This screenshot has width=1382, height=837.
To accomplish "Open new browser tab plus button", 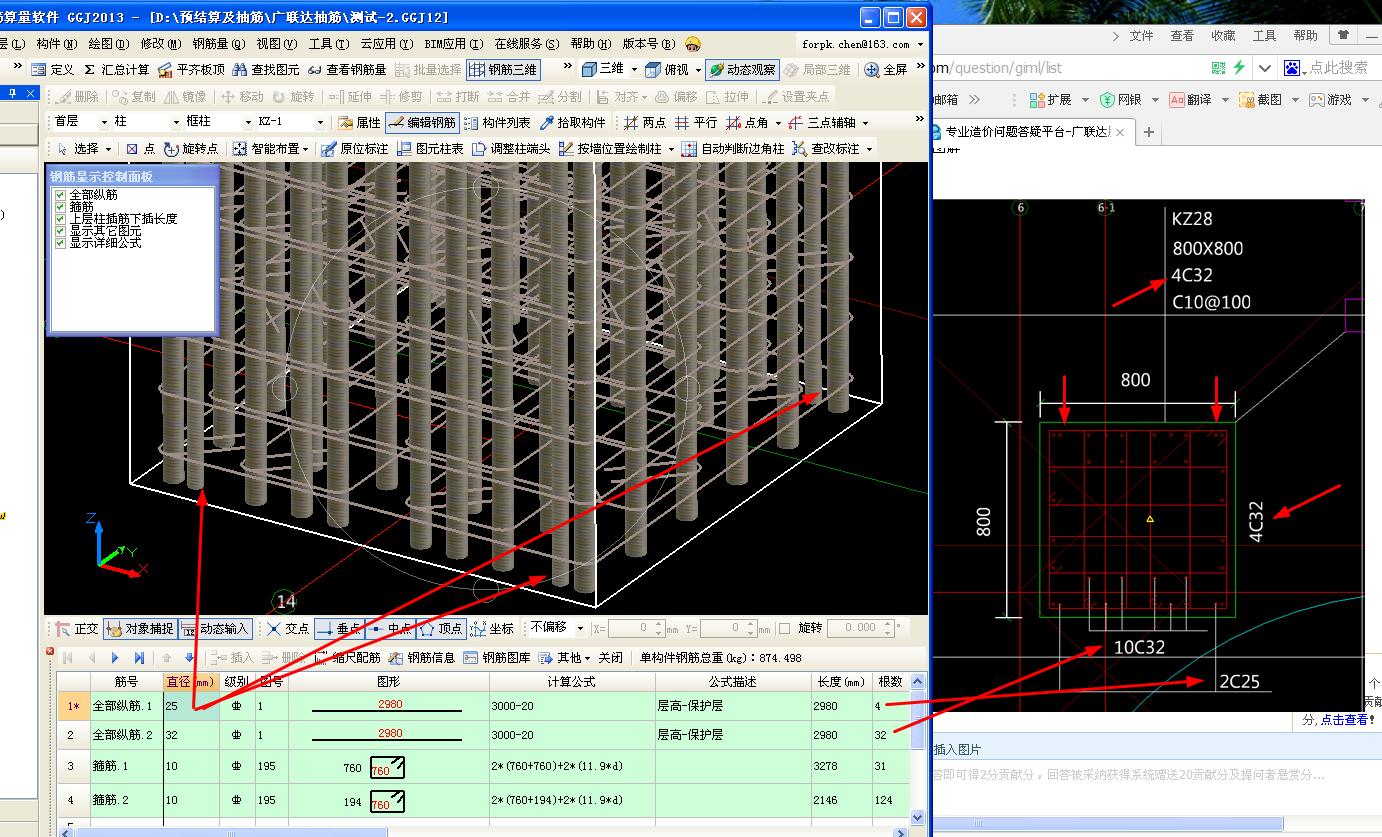I will [1149, 132].
